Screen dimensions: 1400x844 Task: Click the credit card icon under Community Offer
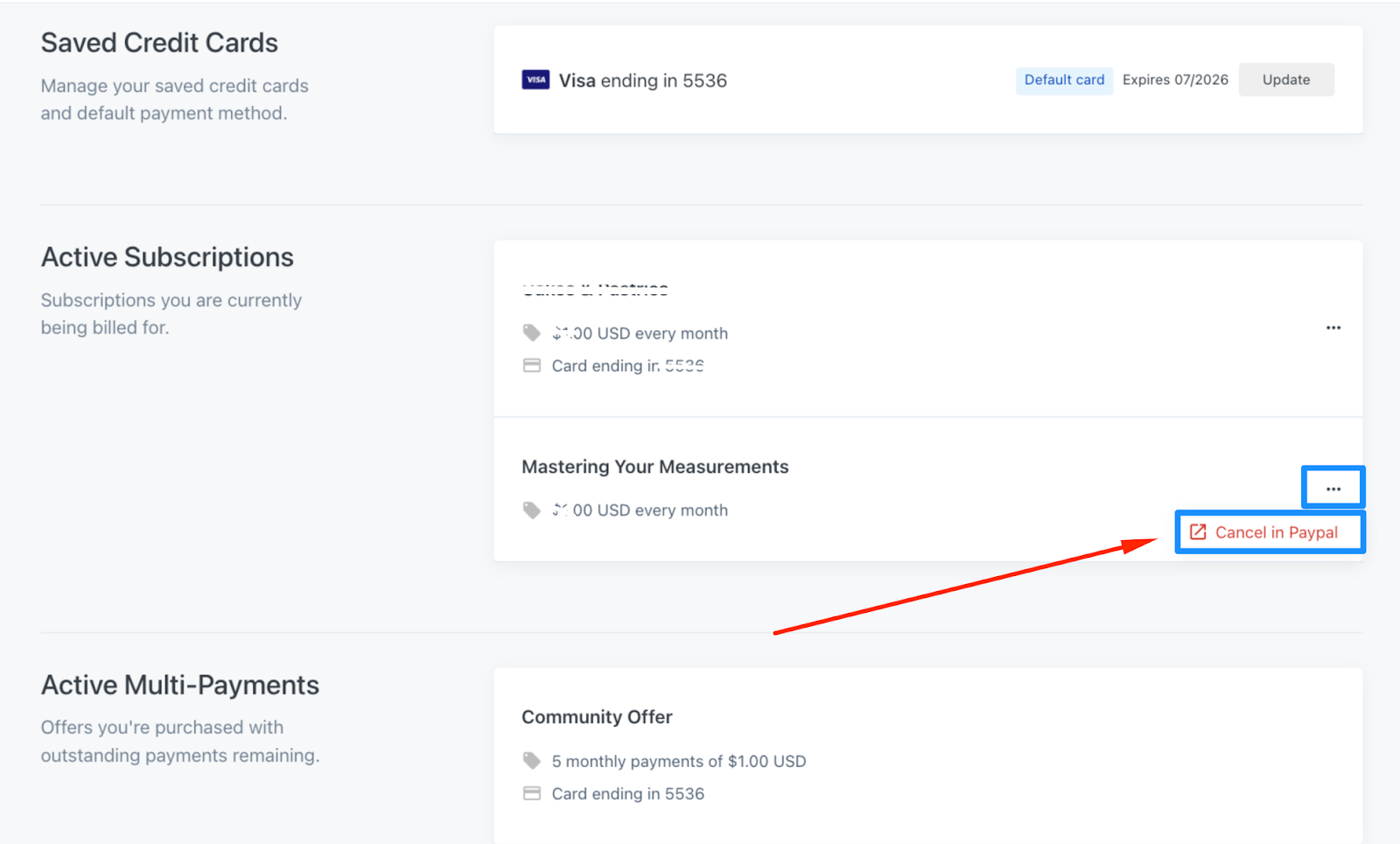click(531, 793)
